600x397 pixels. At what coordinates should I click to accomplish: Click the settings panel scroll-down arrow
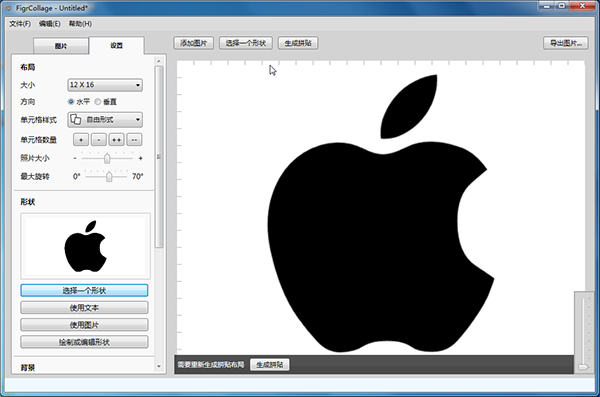click(x=159, y=366)
